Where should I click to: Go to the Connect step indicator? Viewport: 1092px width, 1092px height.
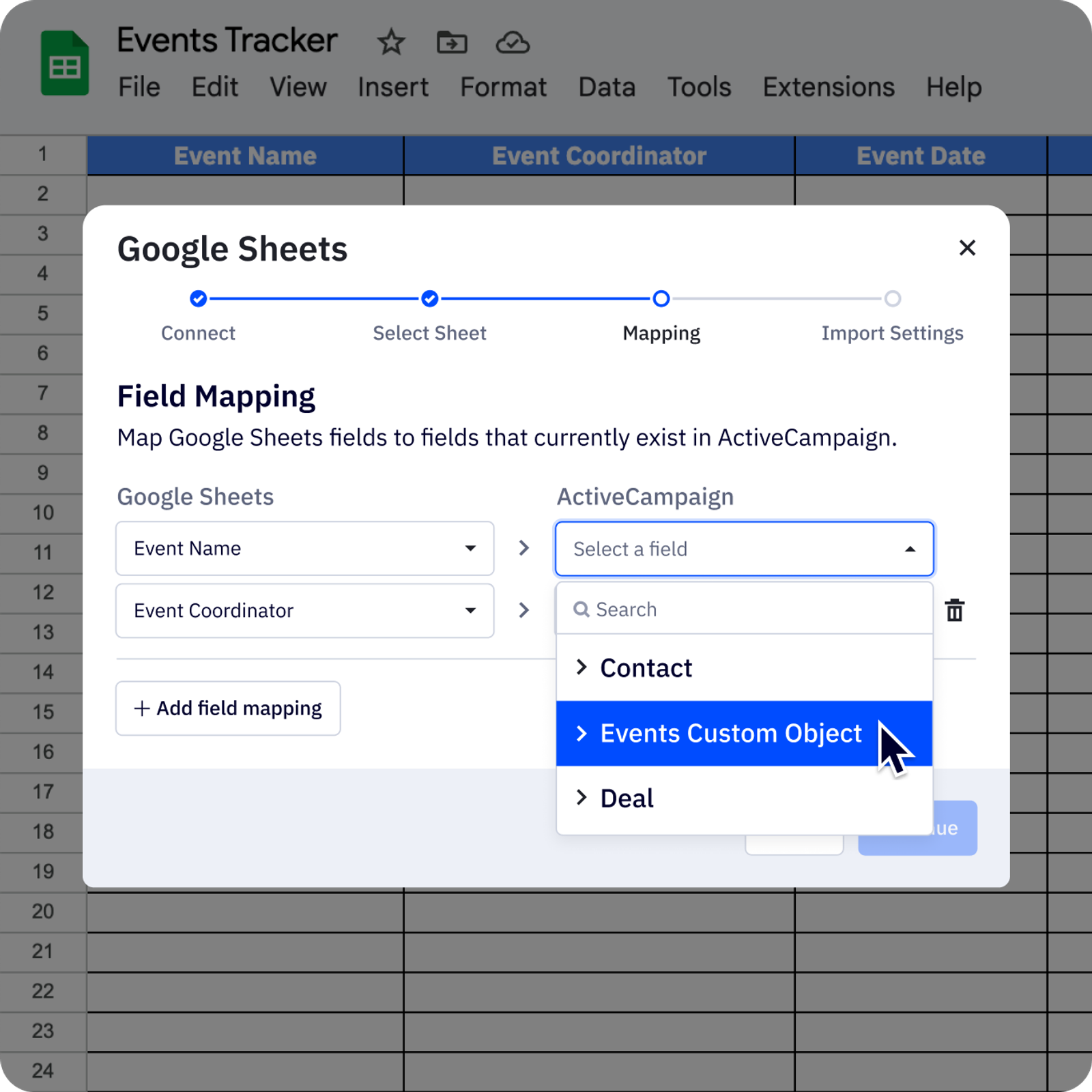pyautogui.click(x=198, y=299)
